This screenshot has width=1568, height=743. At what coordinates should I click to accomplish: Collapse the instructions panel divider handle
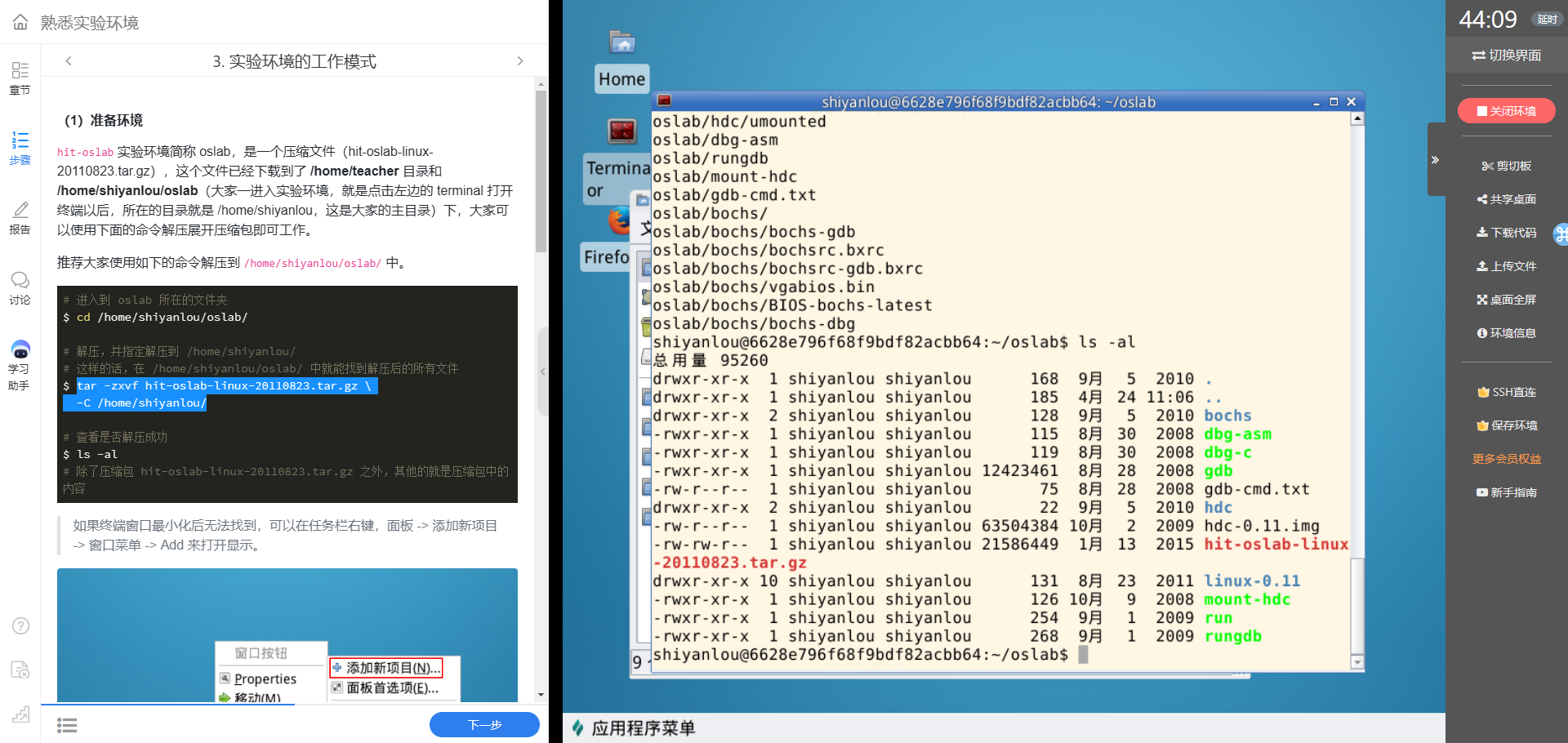[542, 371]
